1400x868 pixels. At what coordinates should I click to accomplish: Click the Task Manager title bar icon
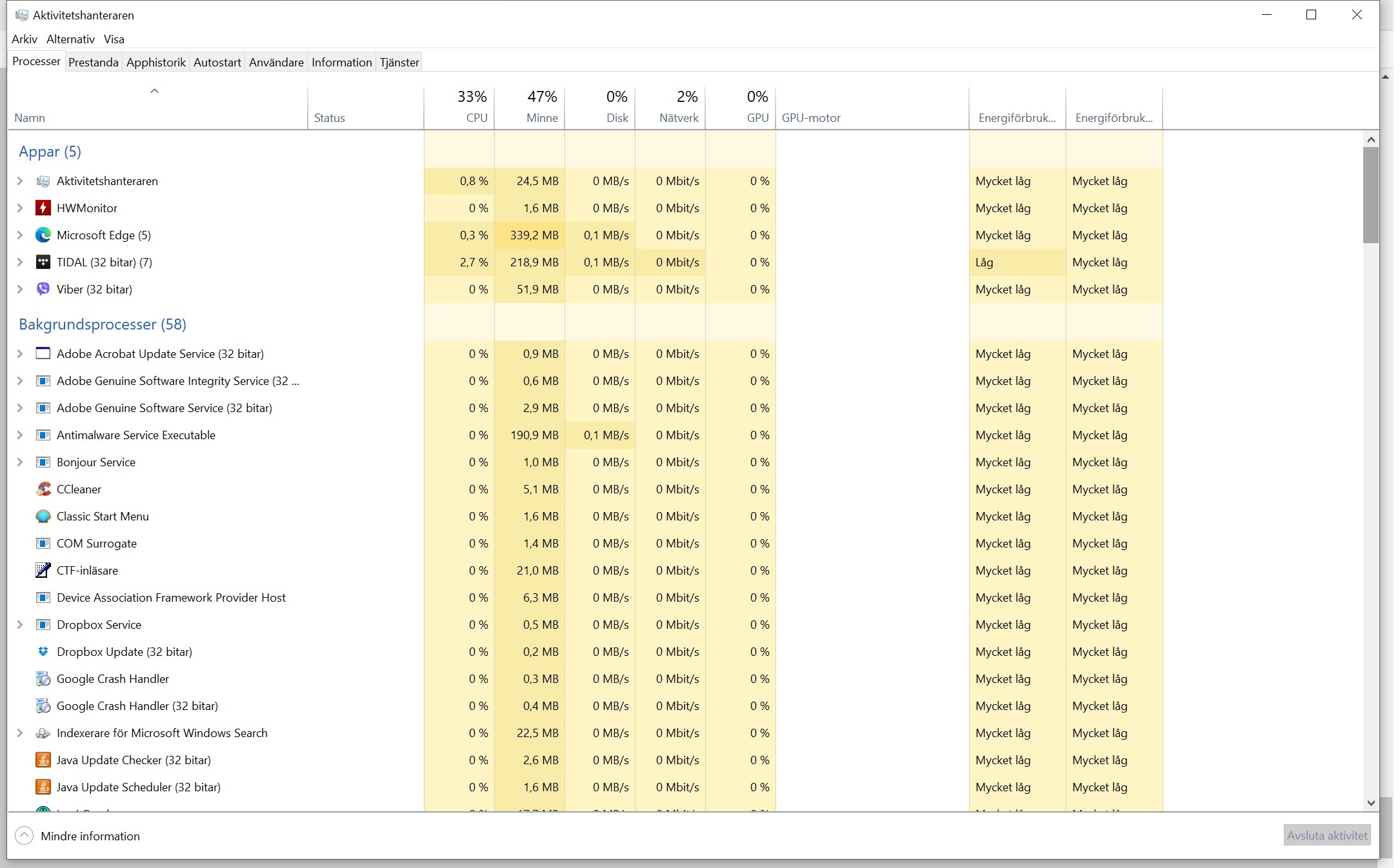coord(21,15)
